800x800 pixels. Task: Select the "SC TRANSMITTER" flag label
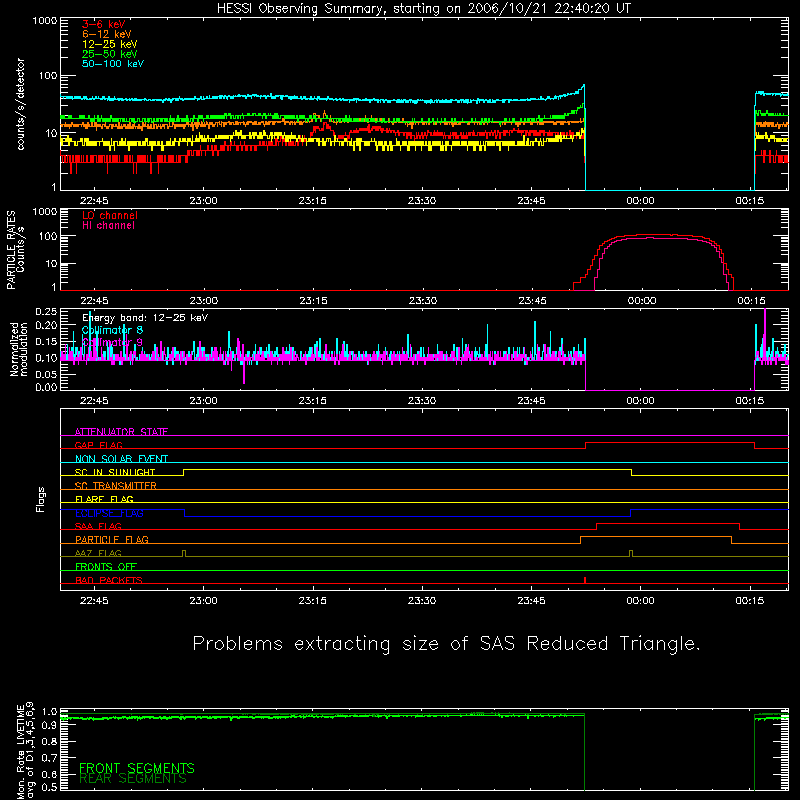coord(116,485)
